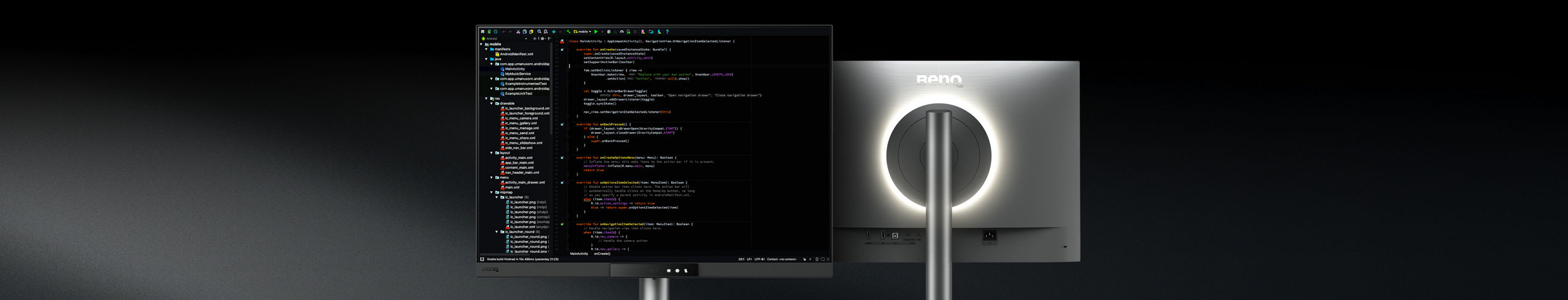Screen dimensions: 1568x300
Task: Click the Paste icon in toolbar
Action: [x=531, y=31]
